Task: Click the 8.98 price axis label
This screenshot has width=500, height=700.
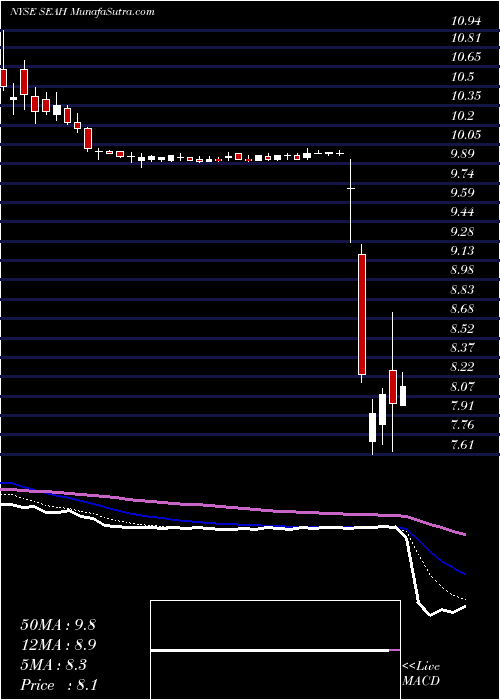Action: tap(463, 270)
